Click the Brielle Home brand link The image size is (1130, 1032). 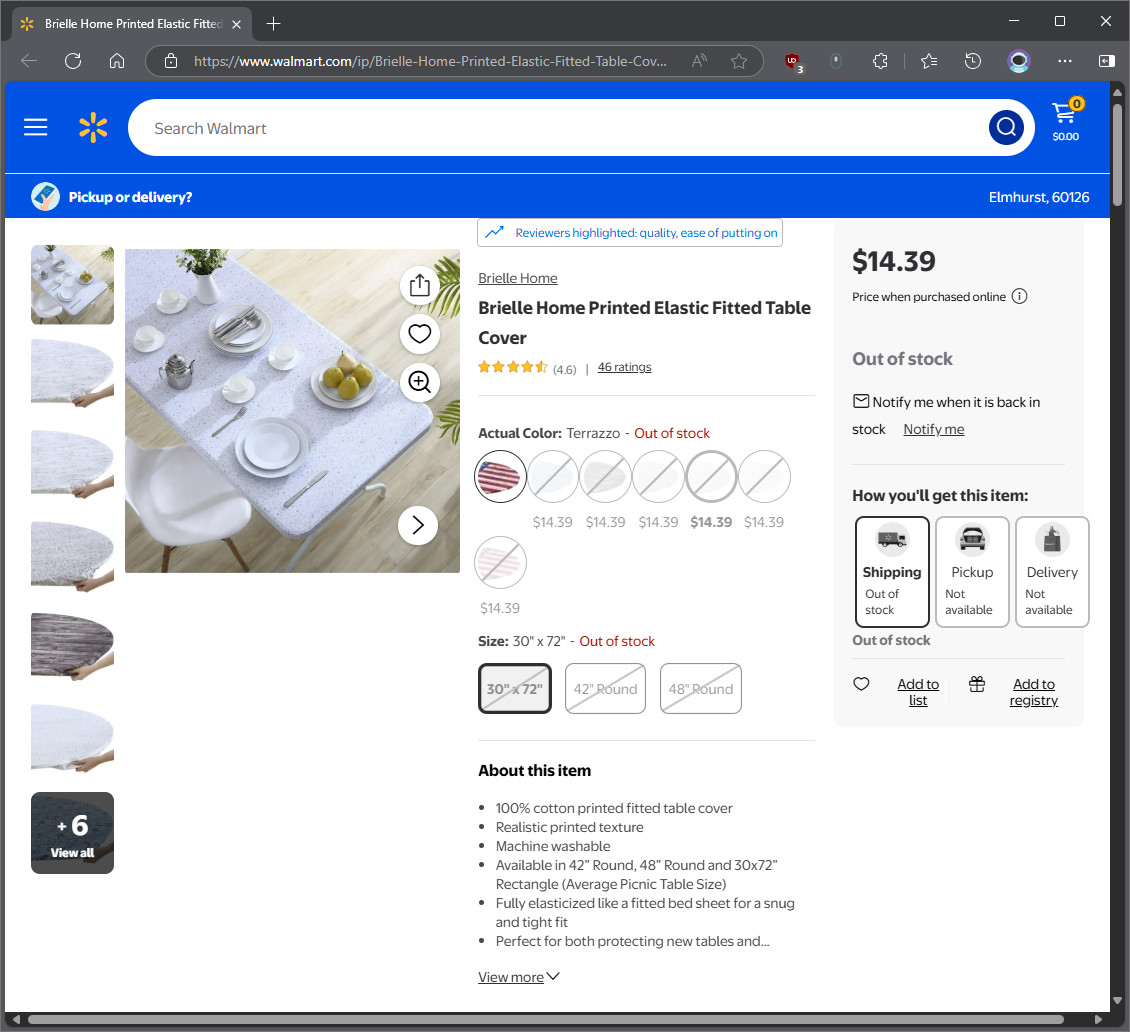pos(517,278)
